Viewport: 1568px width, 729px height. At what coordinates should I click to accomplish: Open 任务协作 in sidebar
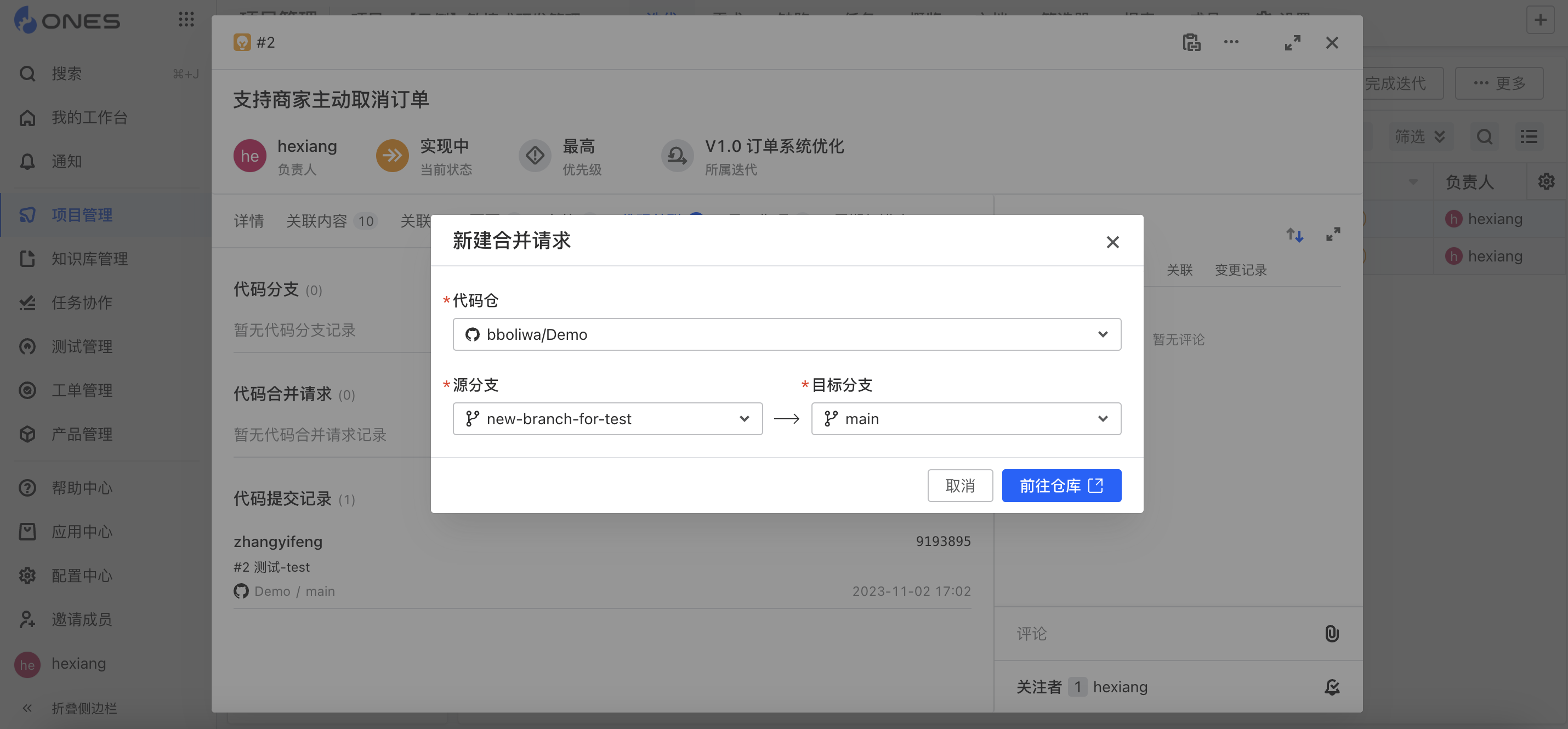[x=82, y=303]
